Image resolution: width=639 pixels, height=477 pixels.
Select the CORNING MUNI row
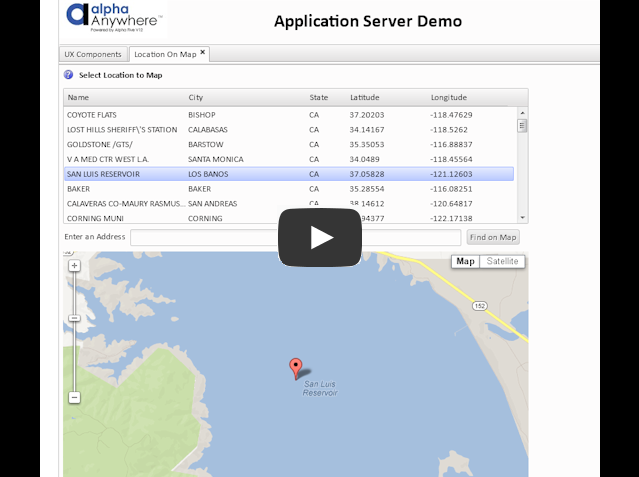pyautogui.click(x=289, y=218)
